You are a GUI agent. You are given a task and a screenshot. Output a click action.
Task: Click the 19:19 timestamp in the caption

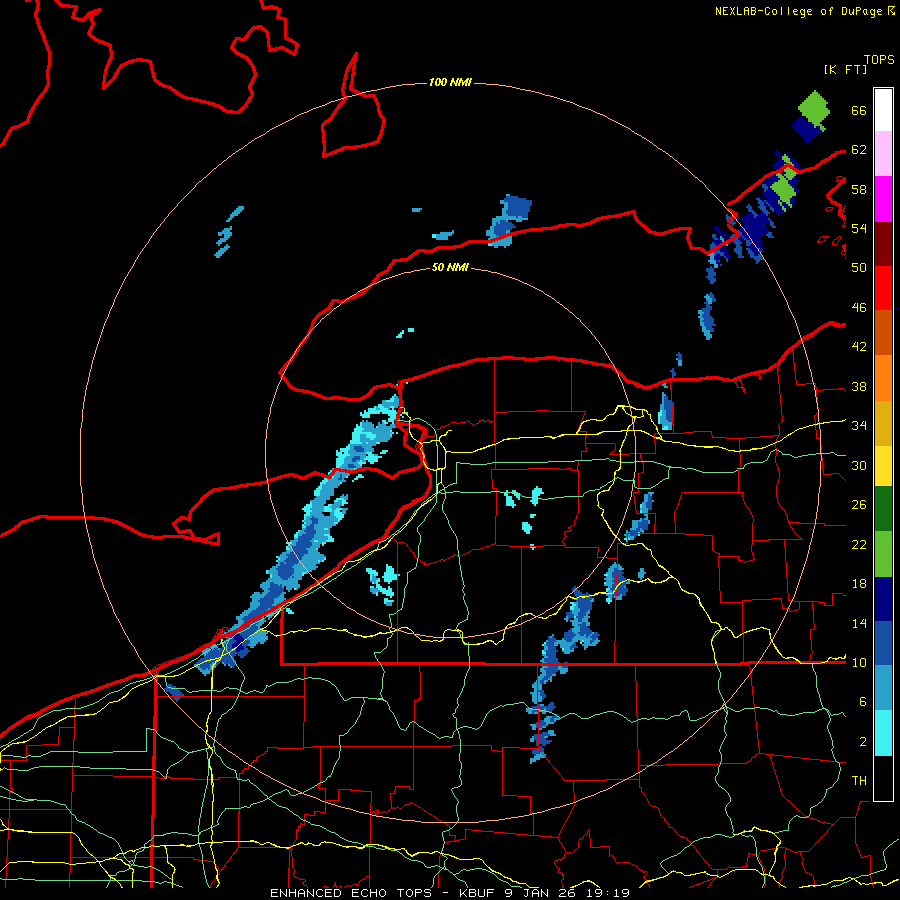click(608, 893)
